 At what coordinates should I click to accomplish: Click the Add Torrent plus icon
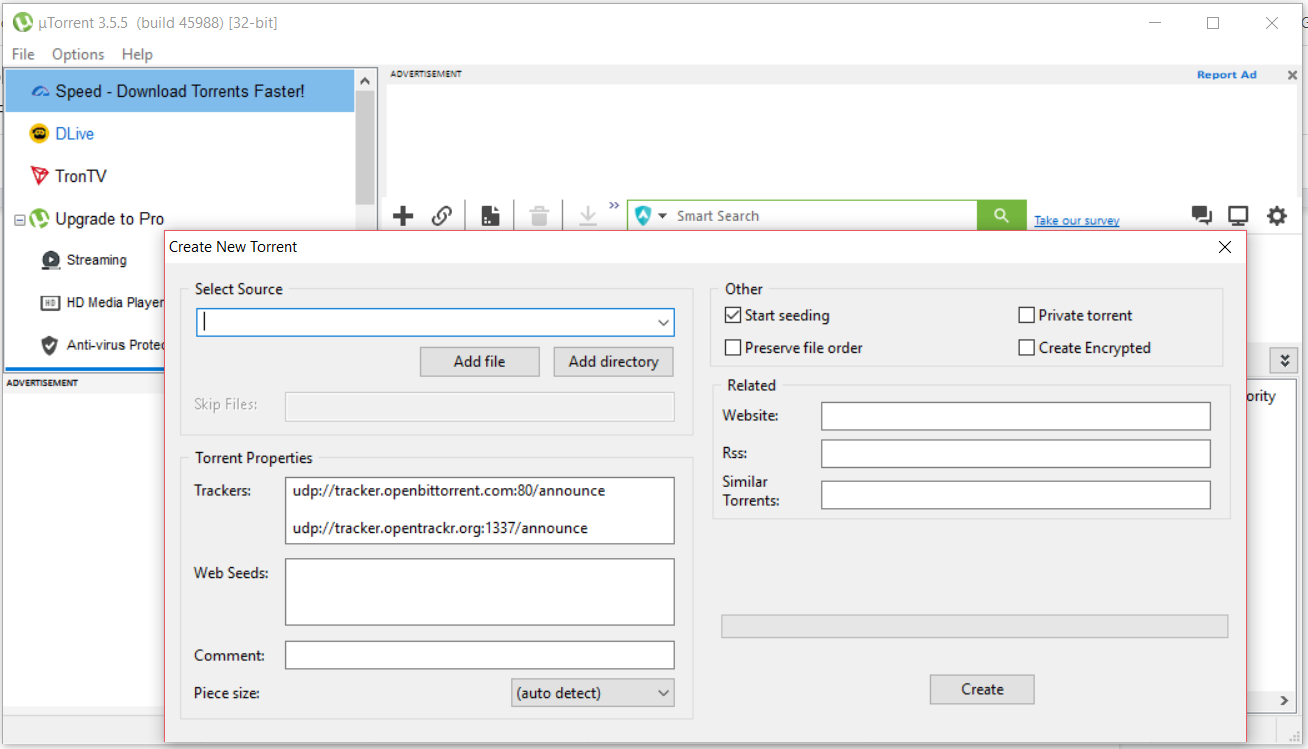pos(403,216)
